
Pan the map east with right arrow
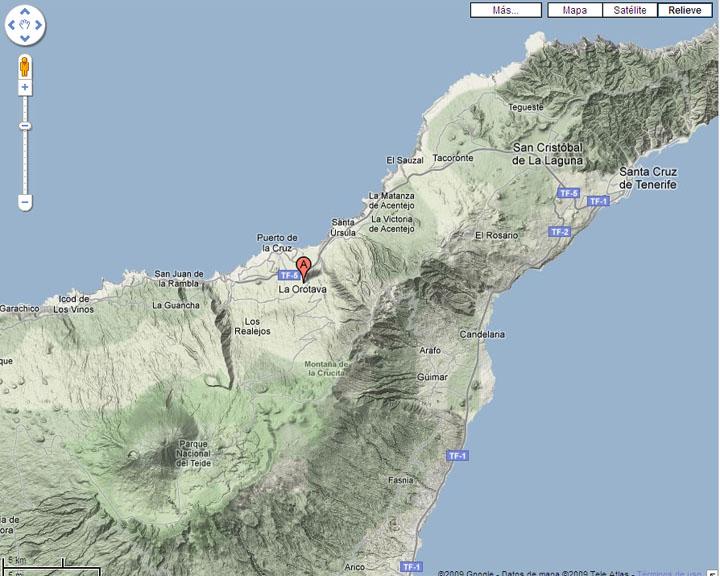click(39, 25)
